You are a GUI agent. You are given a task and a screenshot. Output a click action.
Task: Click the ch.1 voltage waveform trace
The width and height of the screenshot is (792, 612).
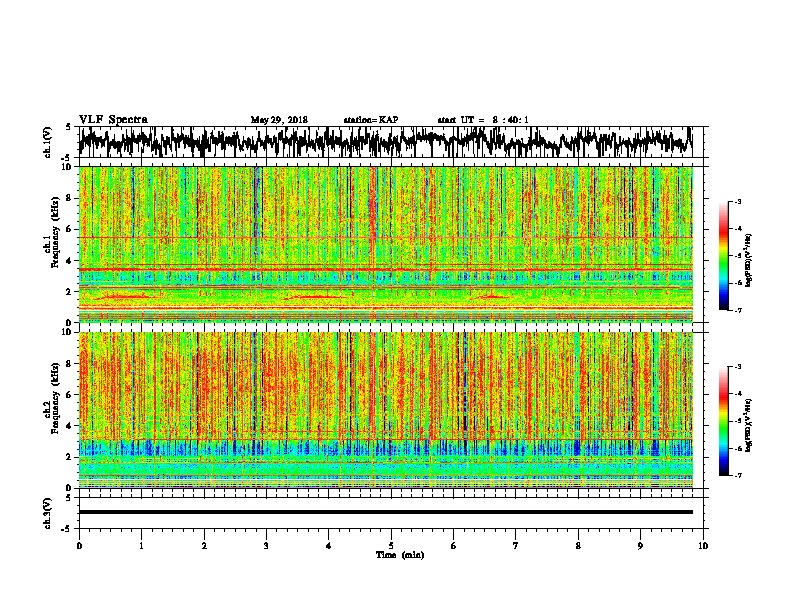pos(385,141)
